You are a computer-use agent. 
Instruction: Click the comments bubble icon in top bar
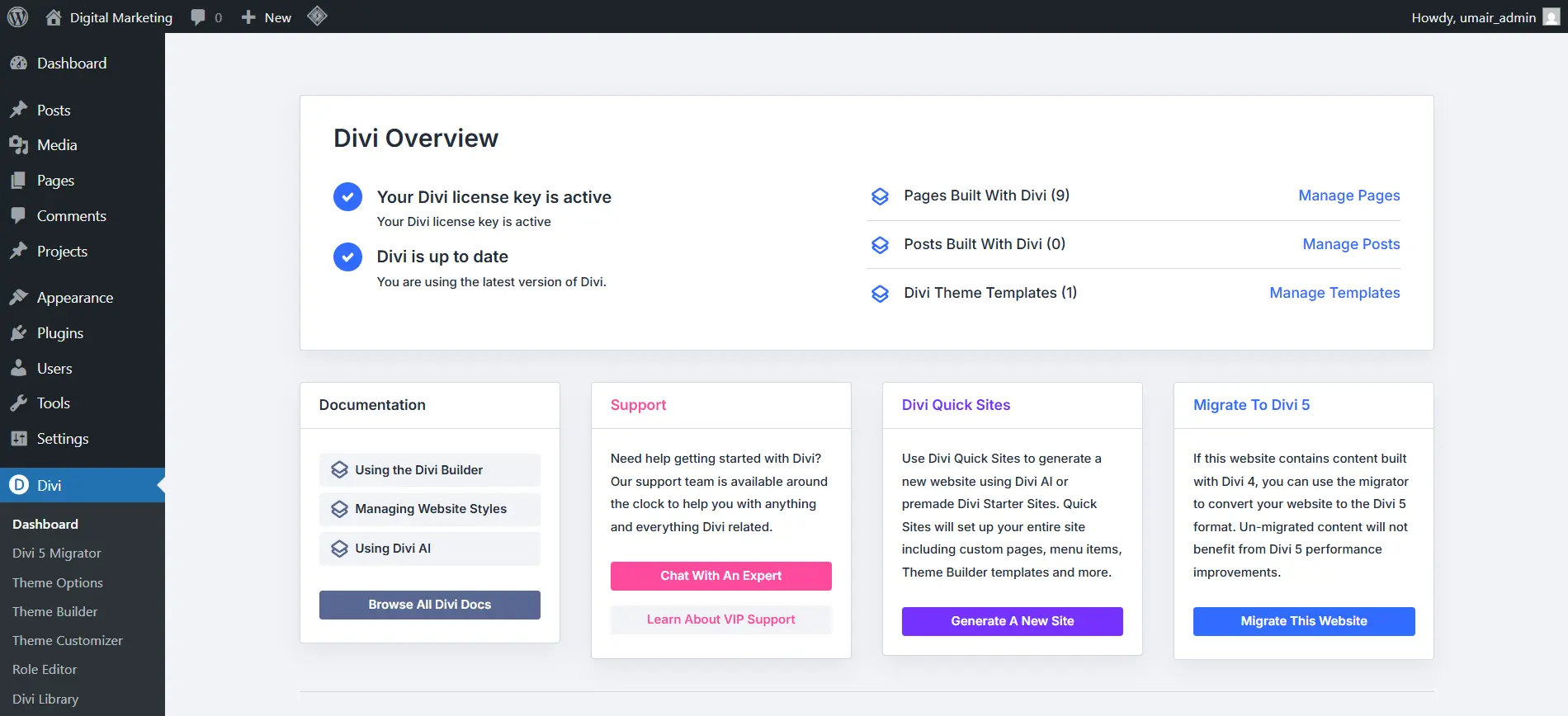pos(198,17)
